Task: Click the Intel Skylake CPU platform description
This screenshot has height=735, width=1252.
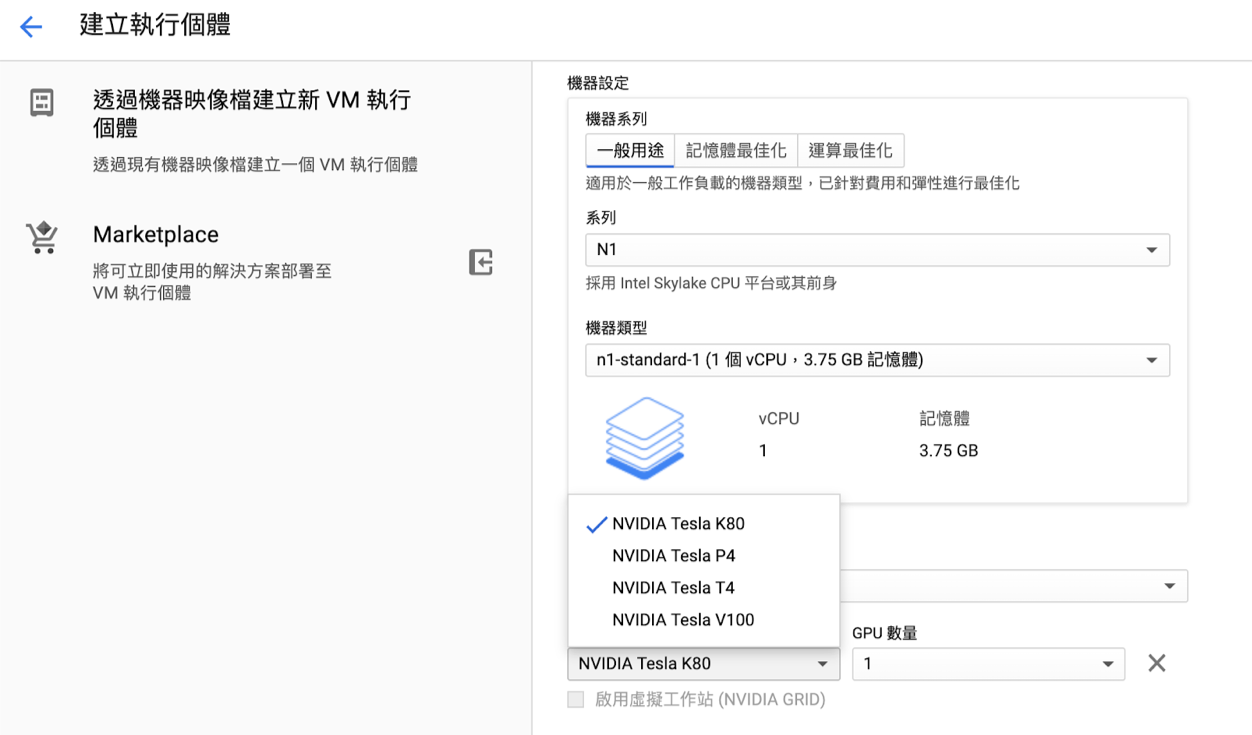Action: point(711,283)
